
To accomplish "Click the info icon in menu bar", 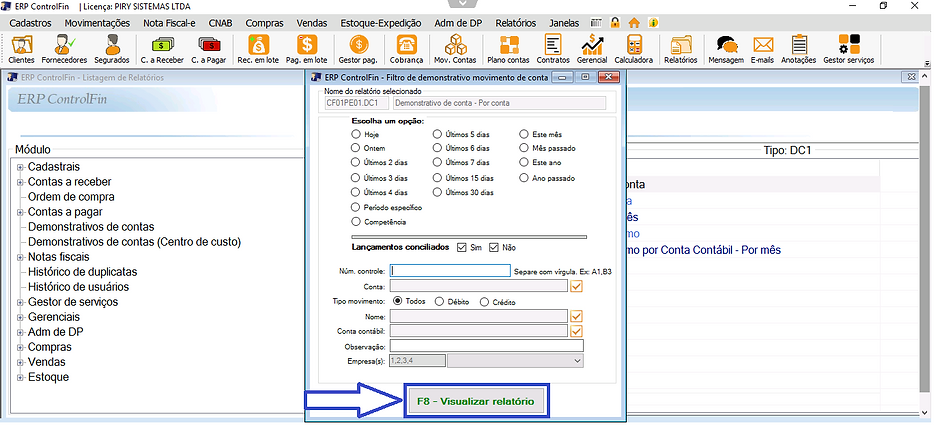I will point(653,23).
